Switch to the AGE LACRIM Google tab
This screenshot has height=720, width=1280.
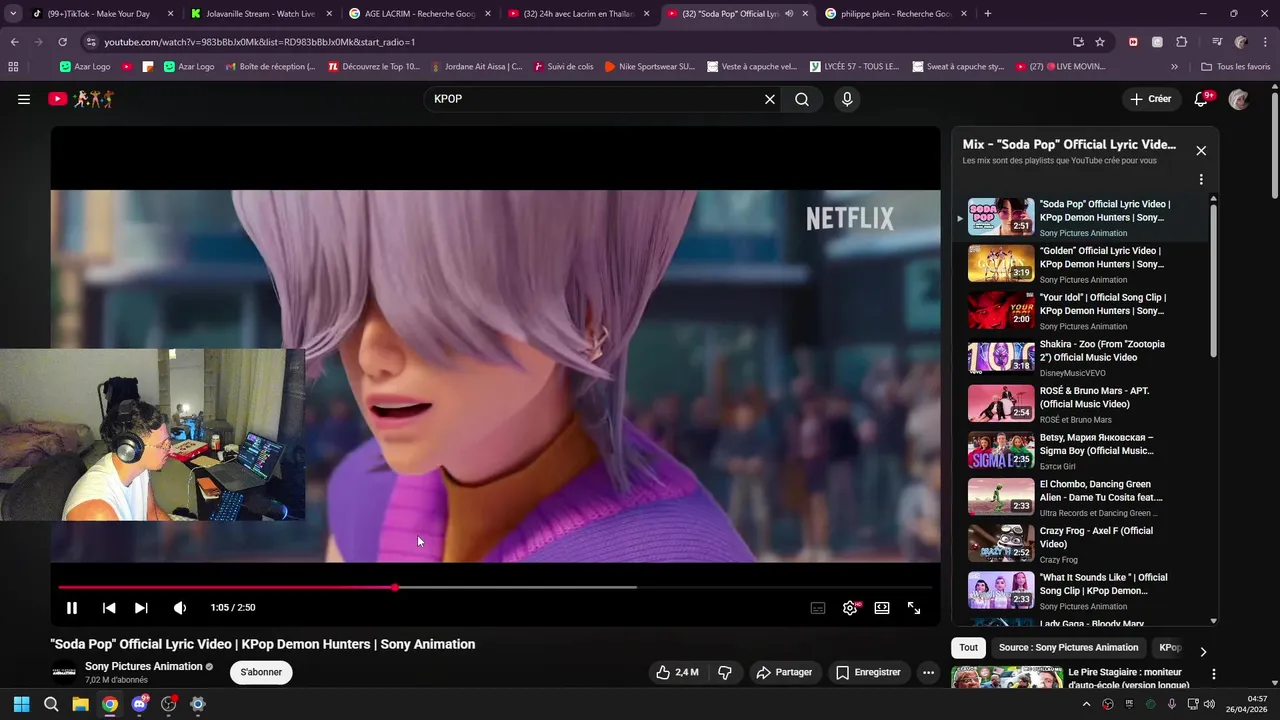pyautogui.click(x=421, y=14)
